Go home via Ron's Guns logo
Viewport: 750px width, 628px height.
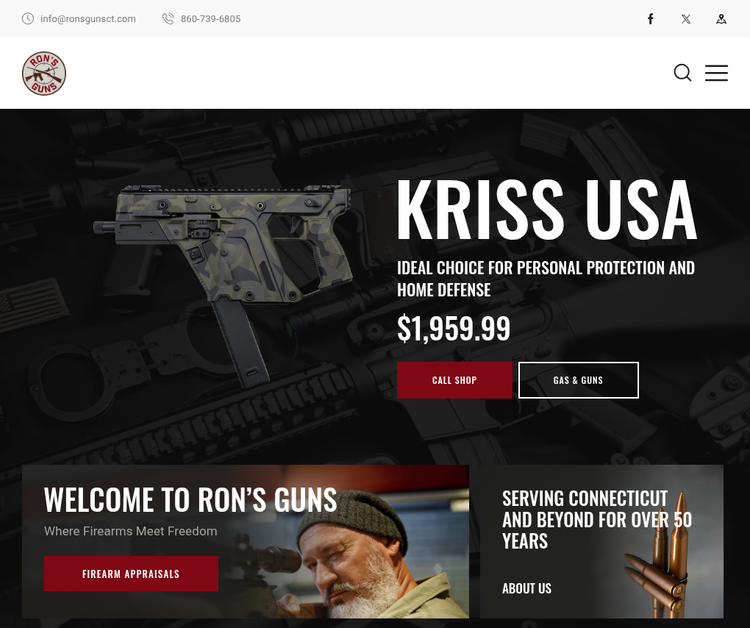(x=44, y=73)
